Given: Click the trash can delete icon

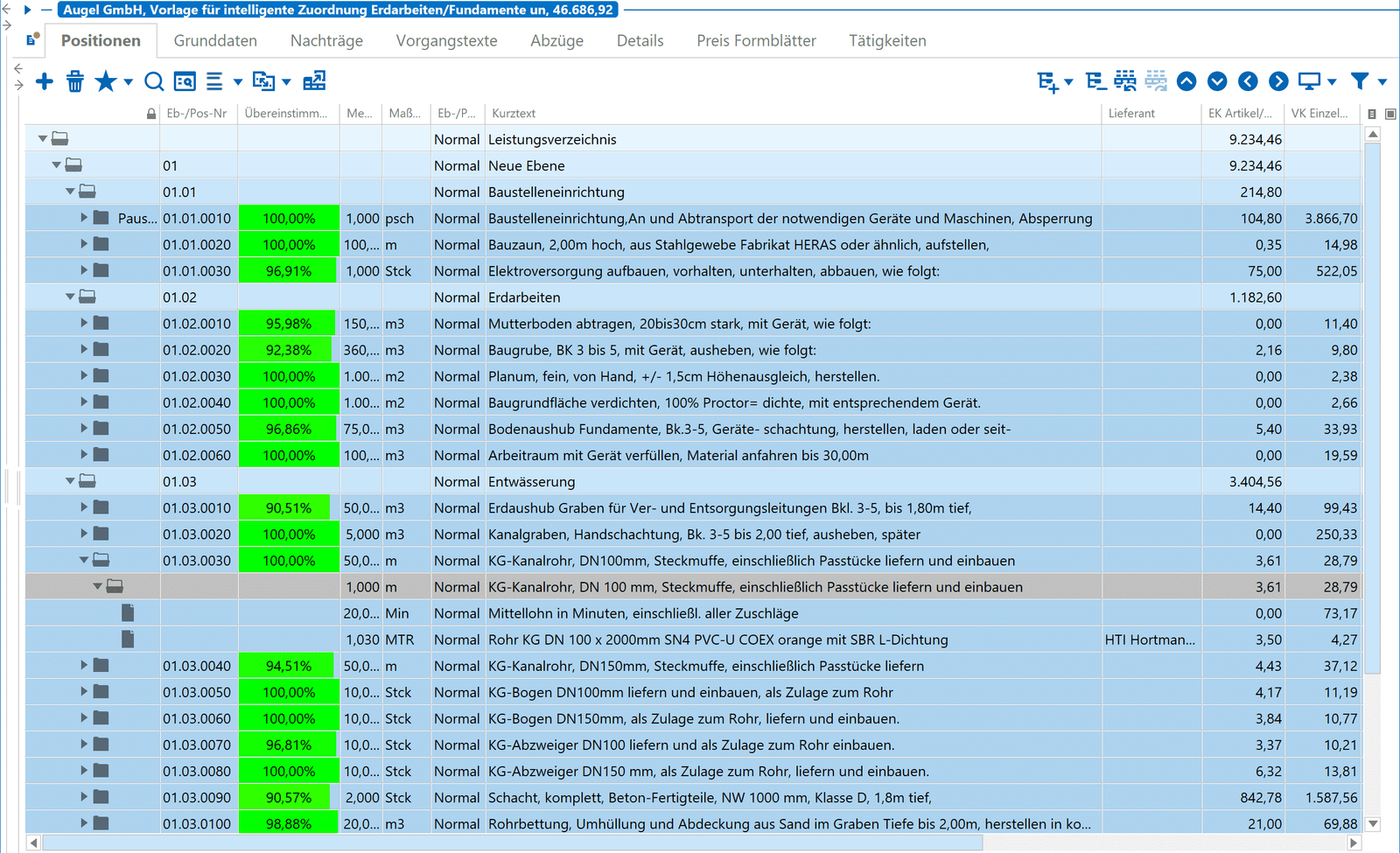Looking at the screenshot, I should pyautogui.click(x=75, y=82).
